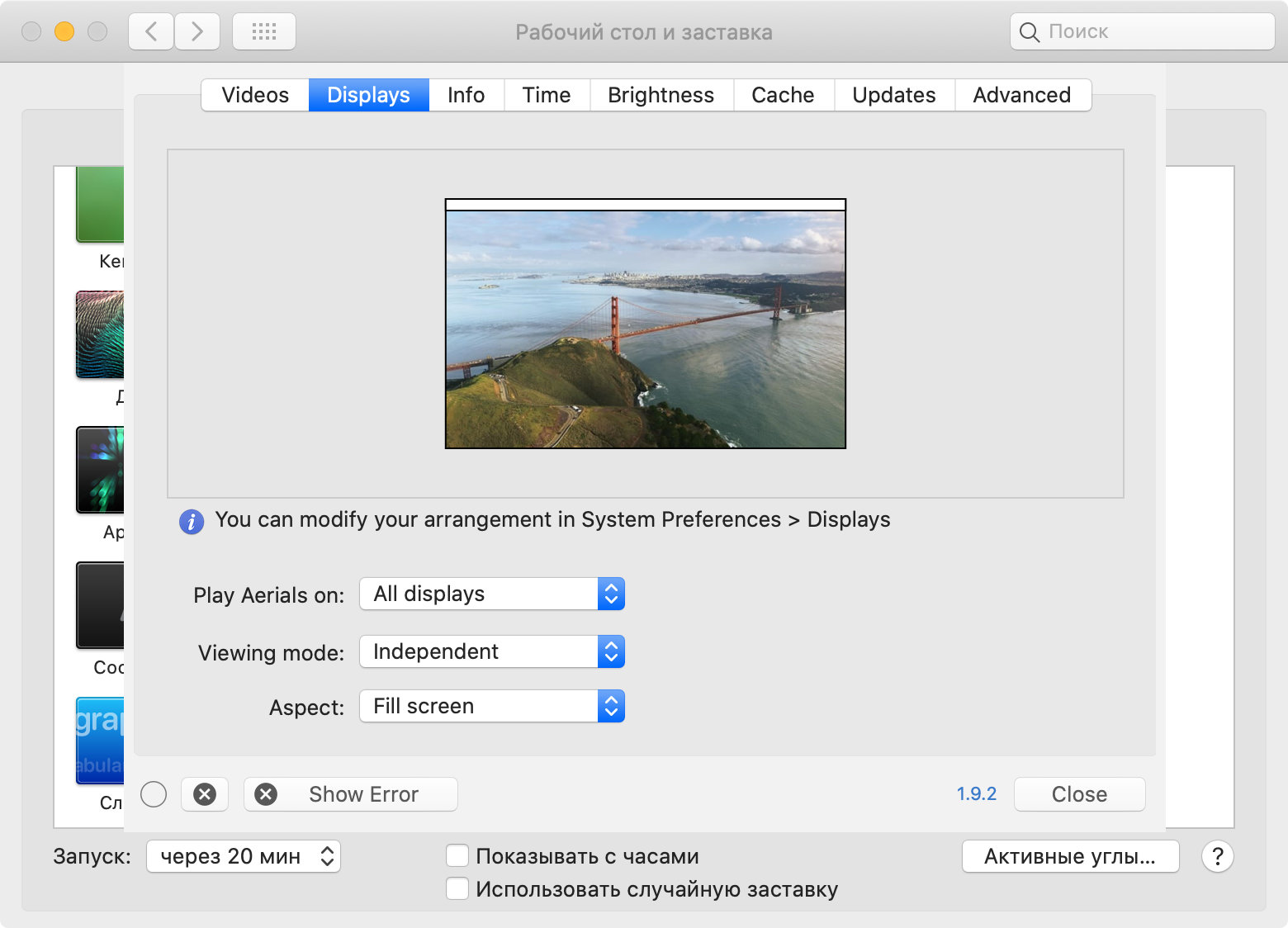Screen dimensions: 1288x928
Task: Expand the Viewing mode dropdown
Action: (x=492, y=652)
